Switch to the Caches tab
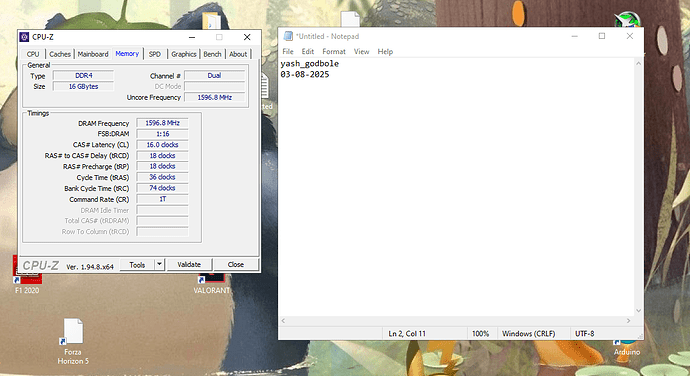 point(60,54)
